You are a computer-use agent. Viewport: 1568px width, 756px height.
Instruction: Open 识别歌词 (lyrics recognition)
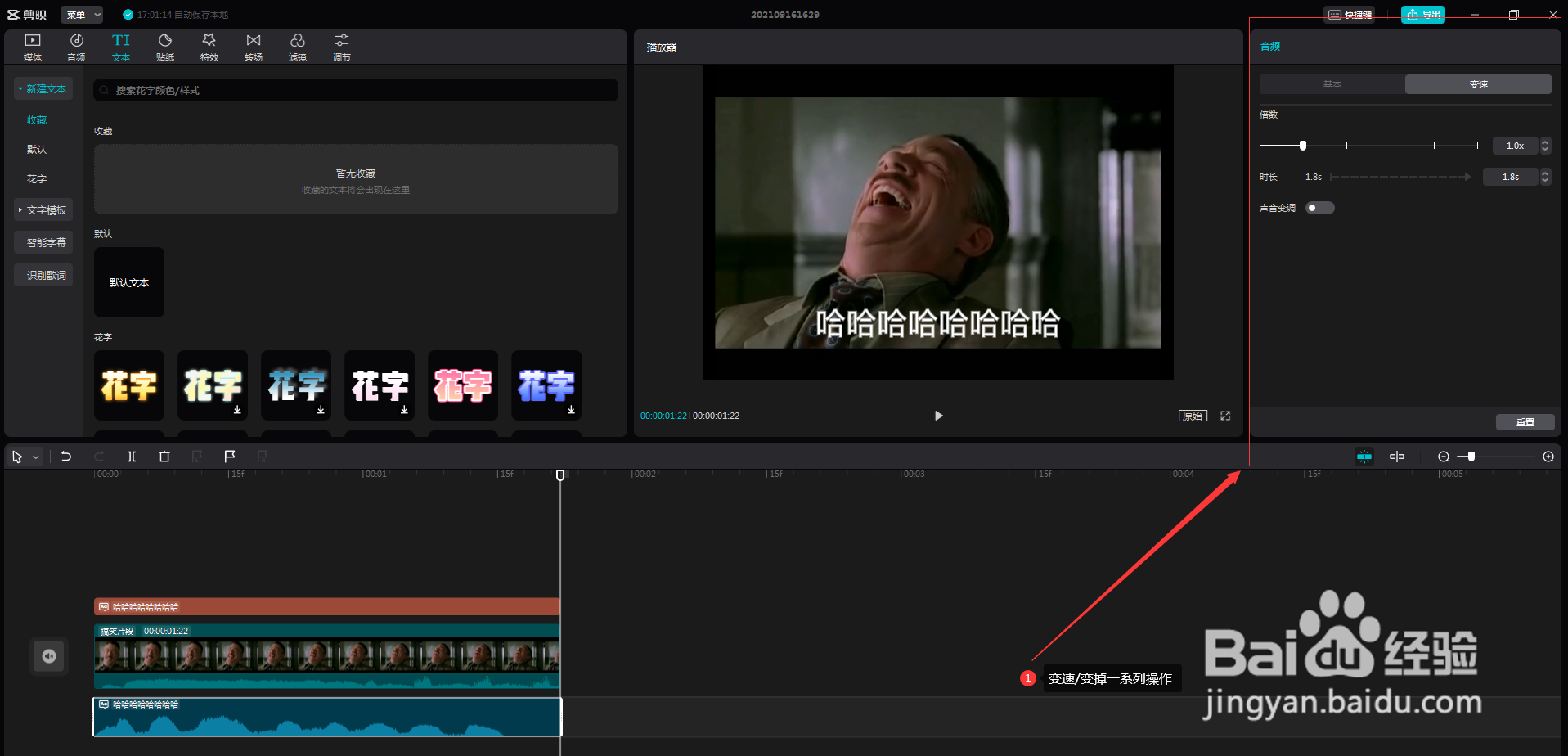tap(43, 275)
